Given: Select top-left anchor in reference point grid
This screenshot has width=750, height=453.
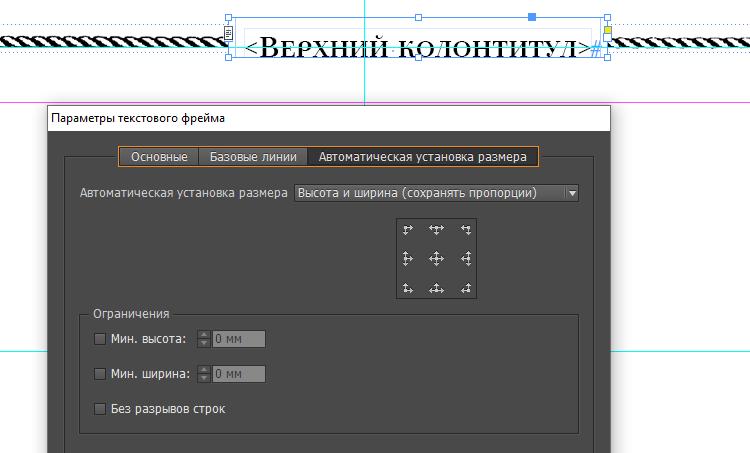Looking at the screenshot, I should [x=408, y=230].
